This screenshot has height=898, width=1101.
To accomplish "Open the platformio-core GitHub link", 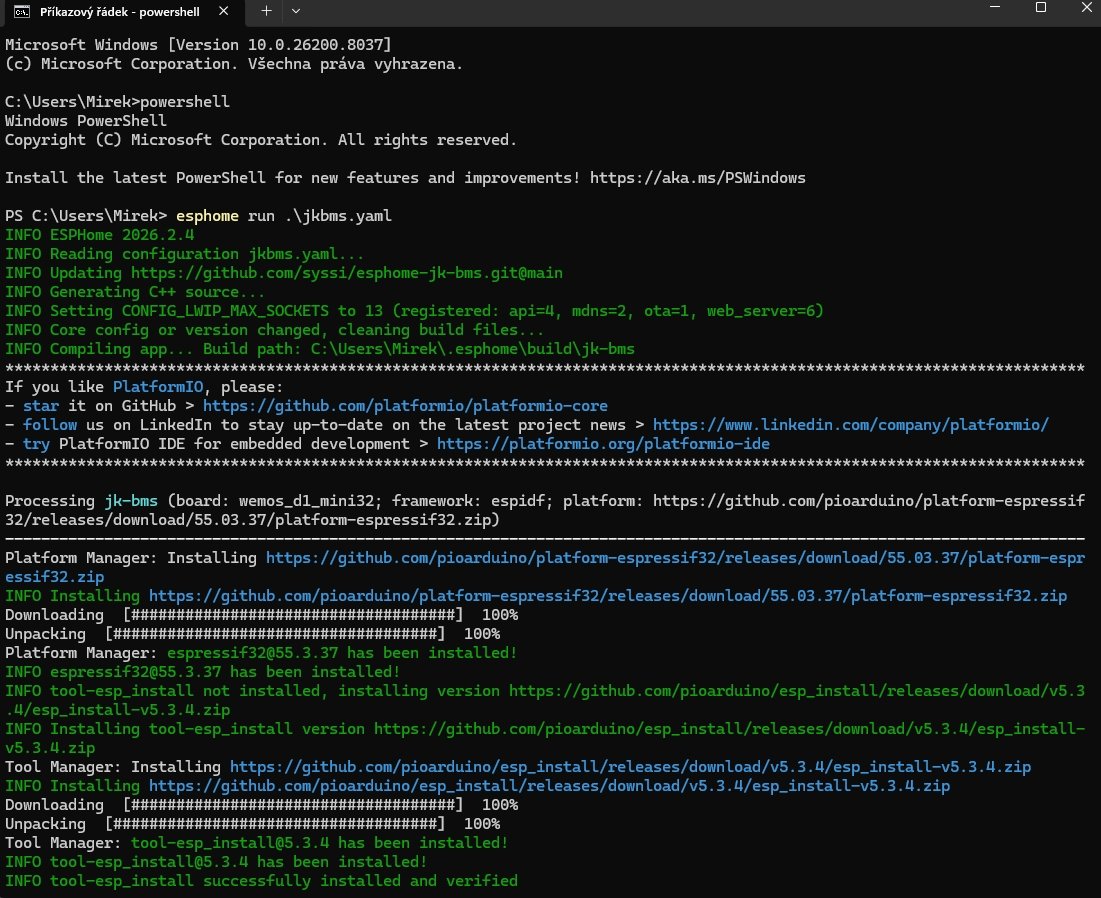I will click(405, 406).
